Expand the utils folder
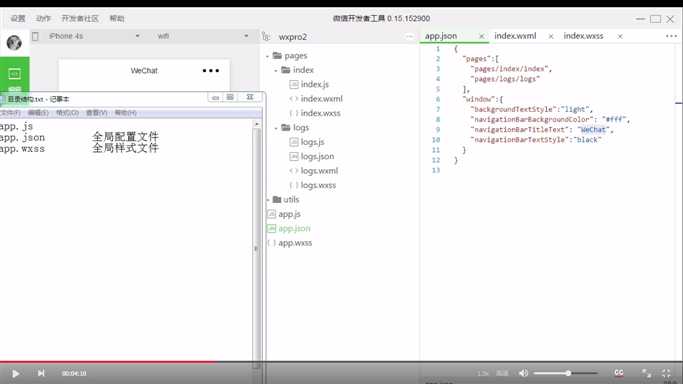Viewport: 683px width, 384px height. [268, 200]
